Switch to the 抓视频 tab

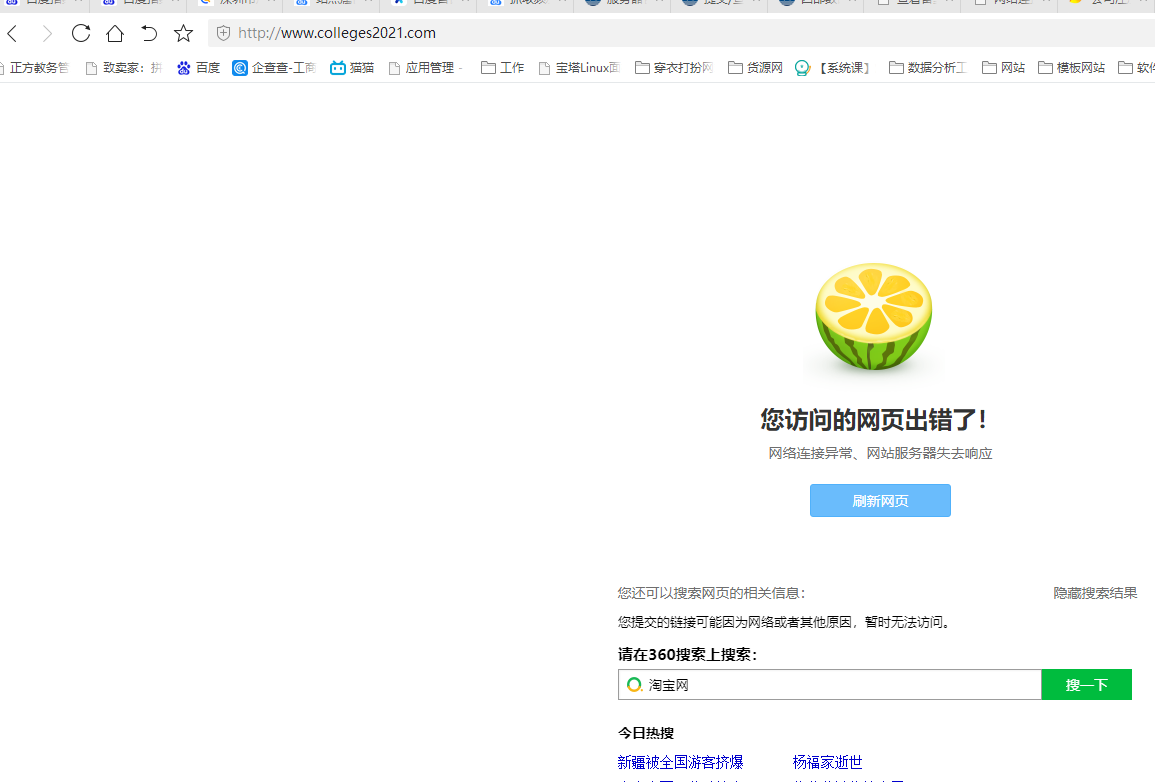(x=525, y=4)
